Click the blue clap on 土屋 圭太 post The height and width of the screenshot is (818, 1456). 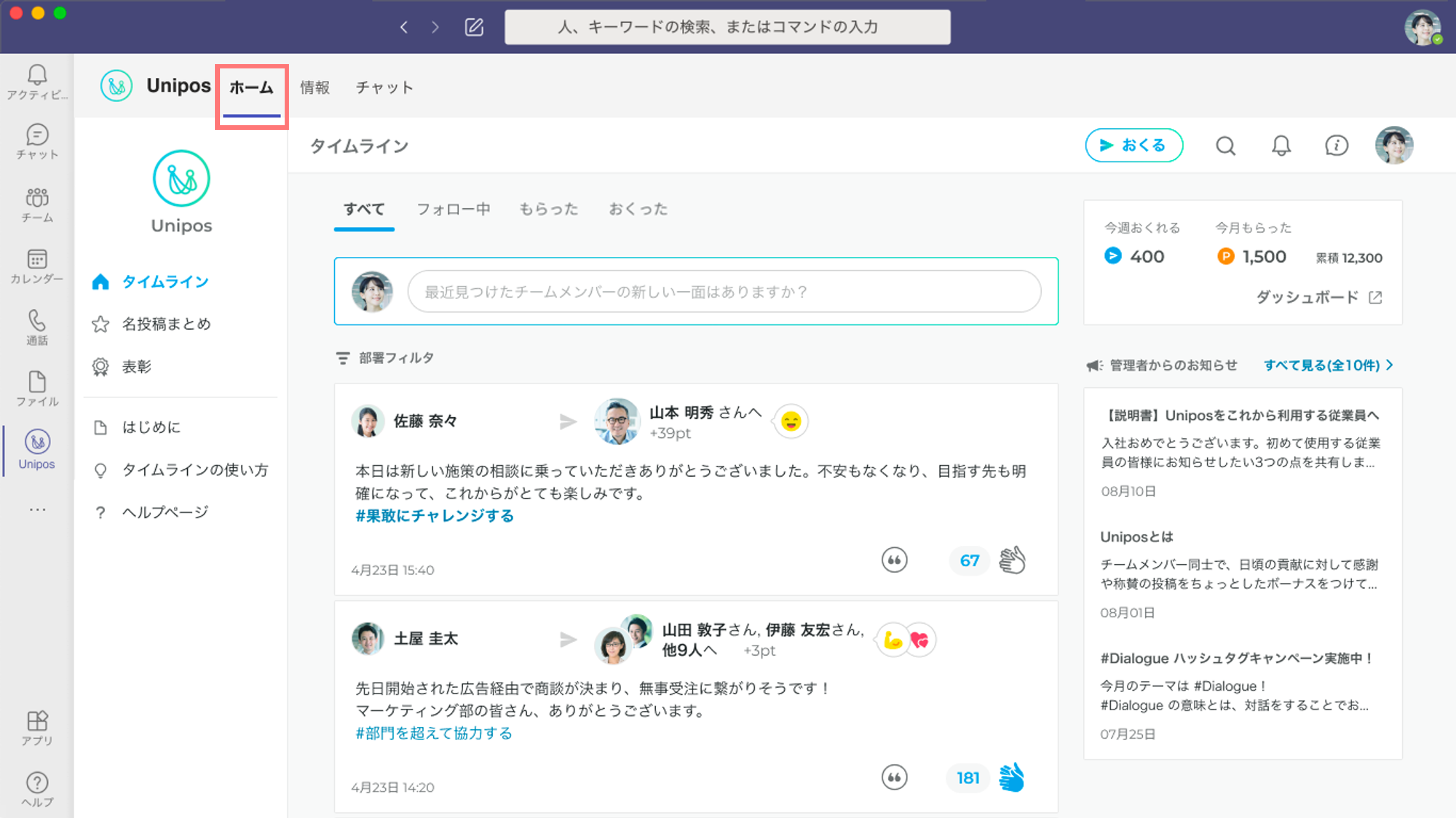[x=1012, y=777]
